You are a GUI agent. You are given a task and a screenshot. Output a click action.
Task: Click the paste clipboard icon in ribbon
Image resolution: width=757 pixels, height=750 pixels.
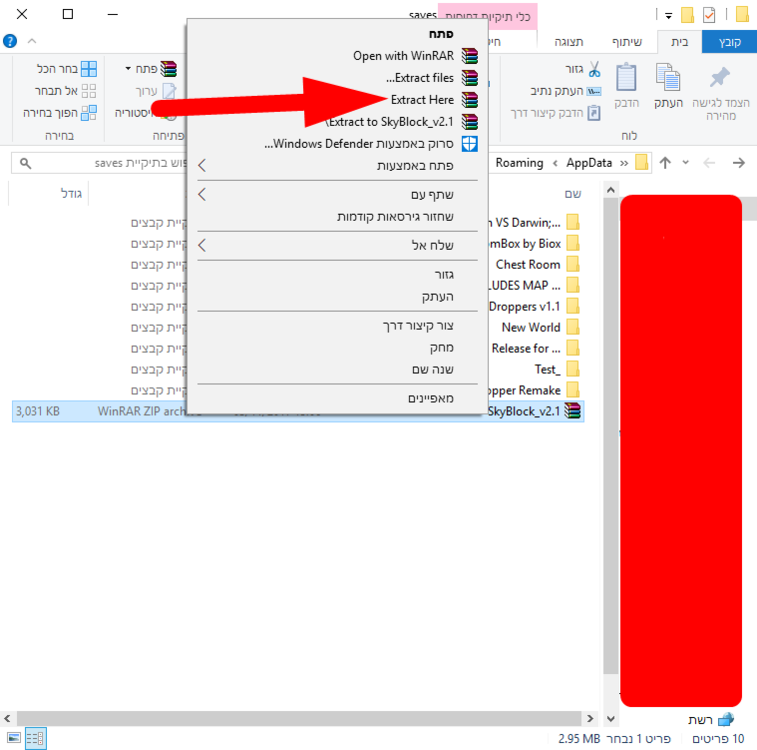[626, 77]
